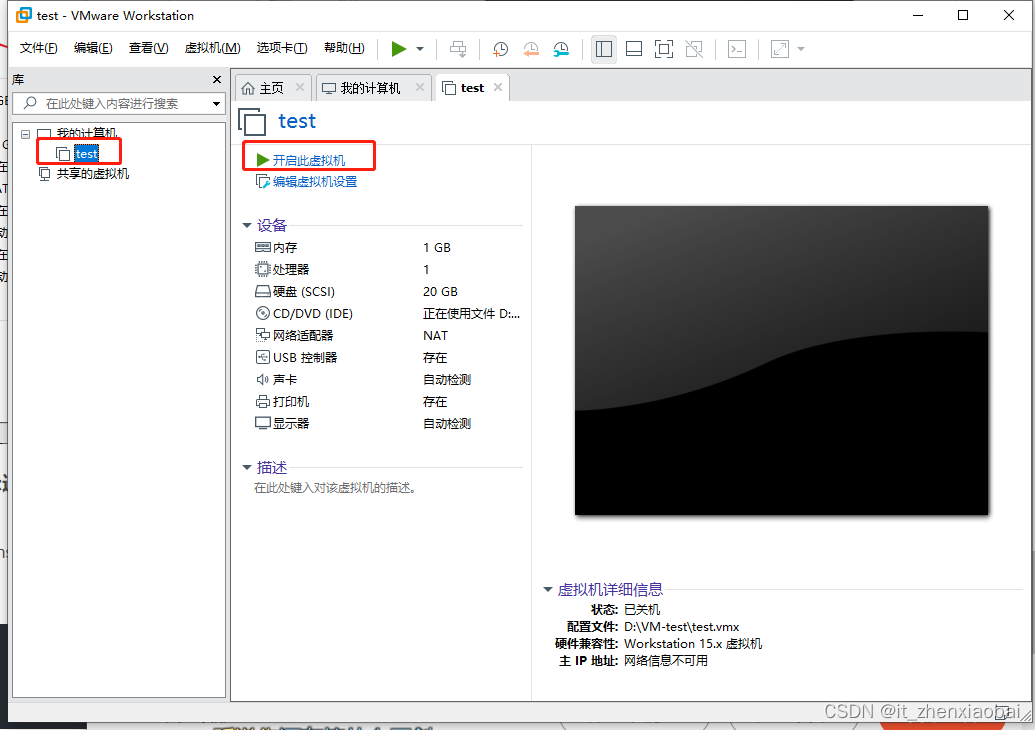Open the snapshot manager wrench icon
This screenshot has height=730, width=1035.
click(561, 49)
